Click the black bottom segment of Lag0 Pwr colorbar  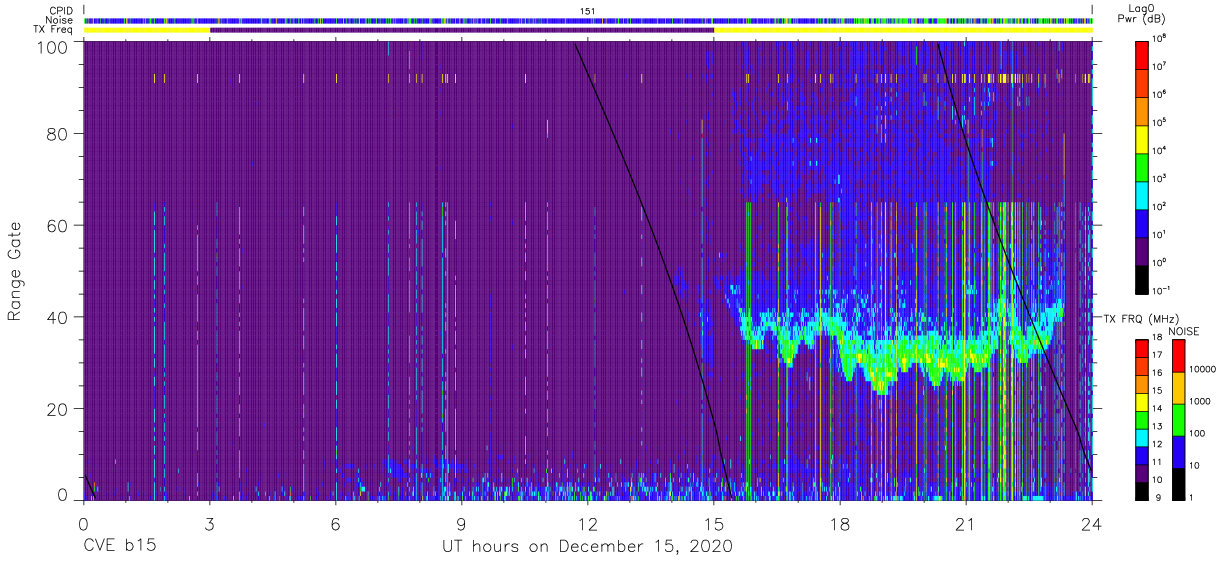1142,280
